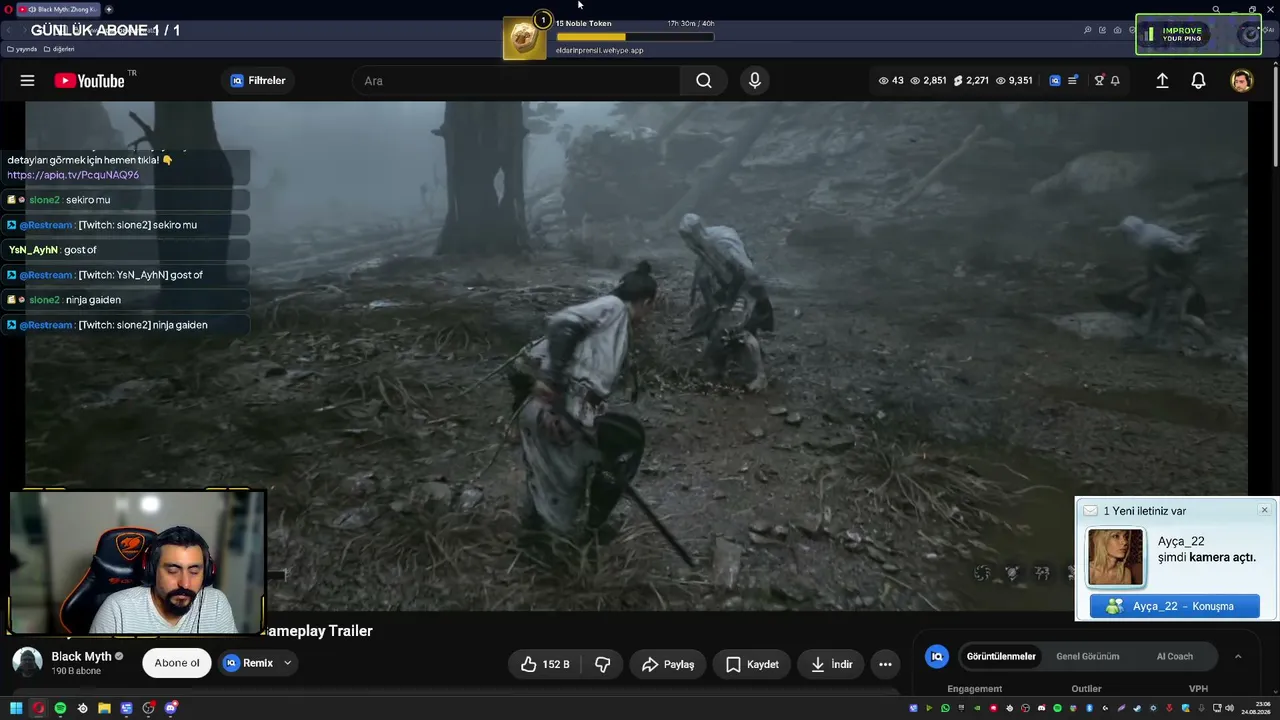
Task: Open the volume speaker tray icon
Action: 1232,708
